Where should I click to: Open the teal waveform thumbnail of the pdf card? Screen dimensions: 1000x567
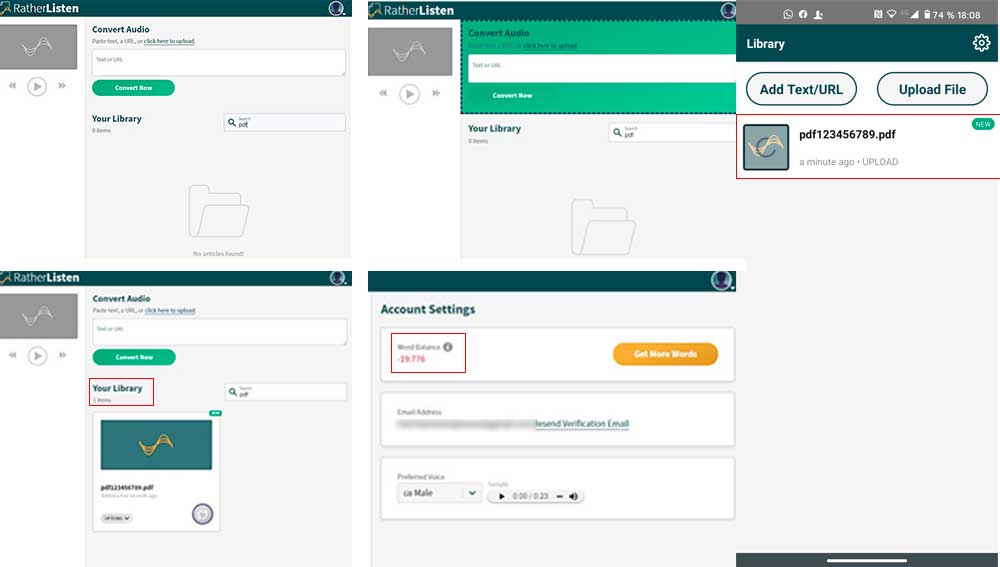pyautogui.click(x=156, y=445)
